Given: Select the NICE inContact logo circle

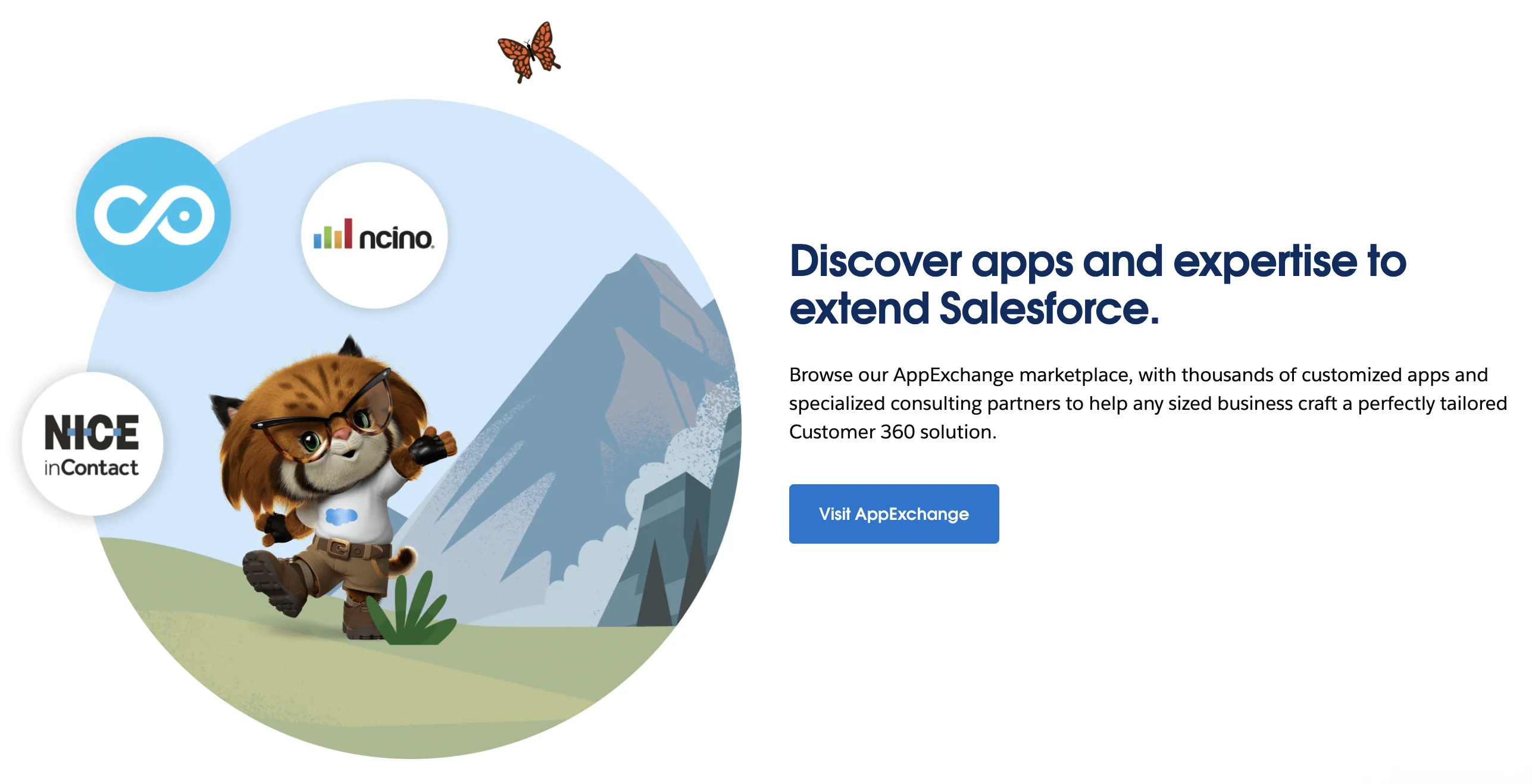Looking at the screenshot, I should point(92,444).
